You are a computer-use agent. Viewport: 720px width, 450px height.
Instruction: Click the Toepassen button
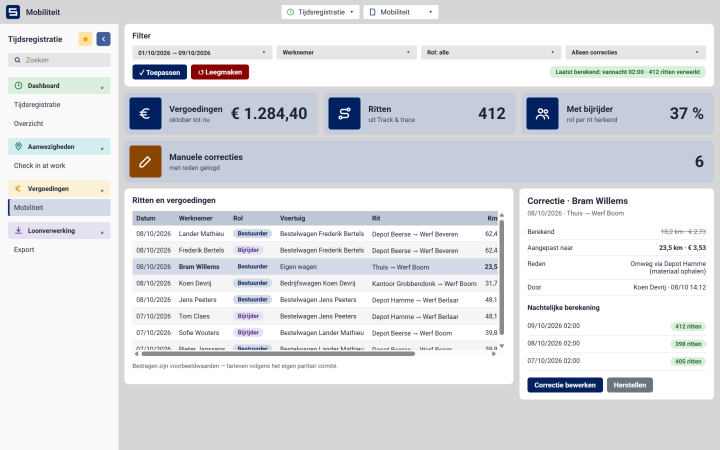[x=160, y=72]
